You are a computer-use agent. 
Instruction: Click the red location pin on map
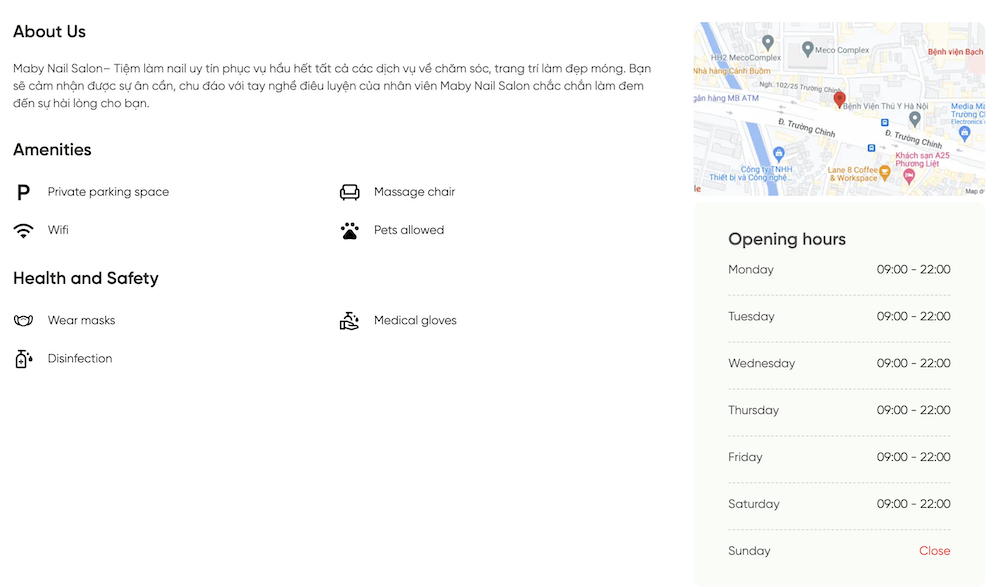[x=839, y=99]
